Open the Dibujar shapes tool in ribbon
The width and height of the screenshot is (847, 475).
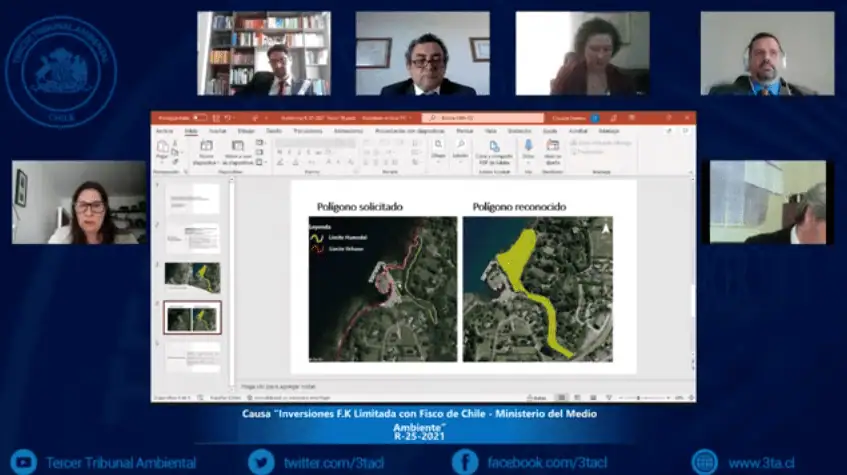point(438,145)
